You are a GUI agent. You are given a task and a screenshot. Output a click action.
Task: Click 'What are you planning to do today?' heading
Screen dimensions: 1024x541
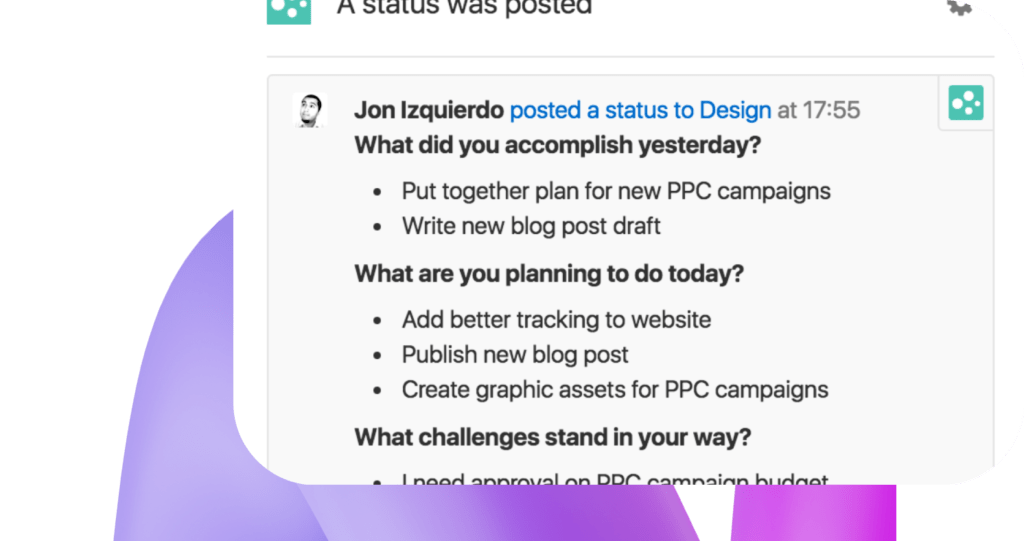tap(549, 273)
